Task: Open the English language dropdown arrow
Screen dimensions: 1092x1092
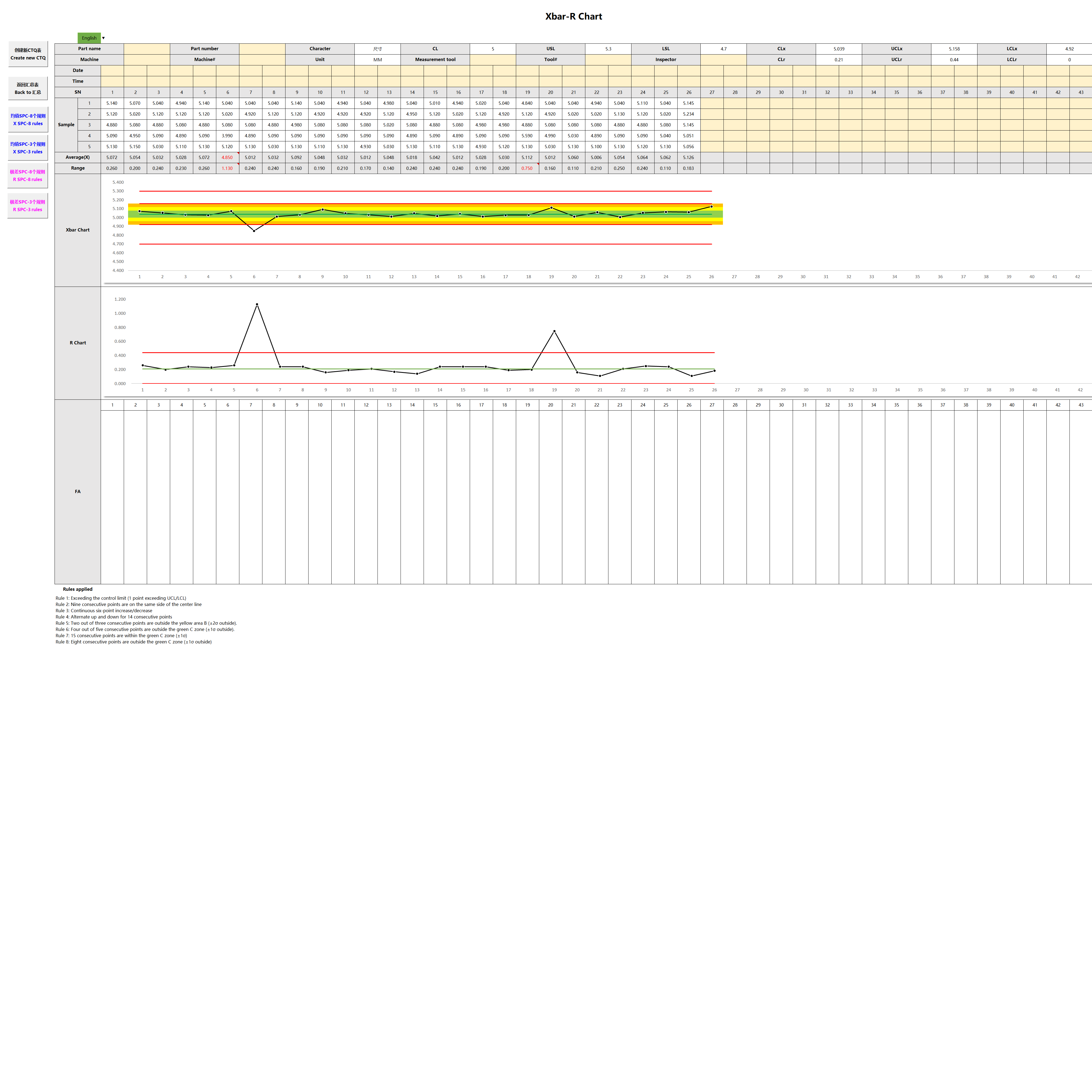Action: (103, 38)
